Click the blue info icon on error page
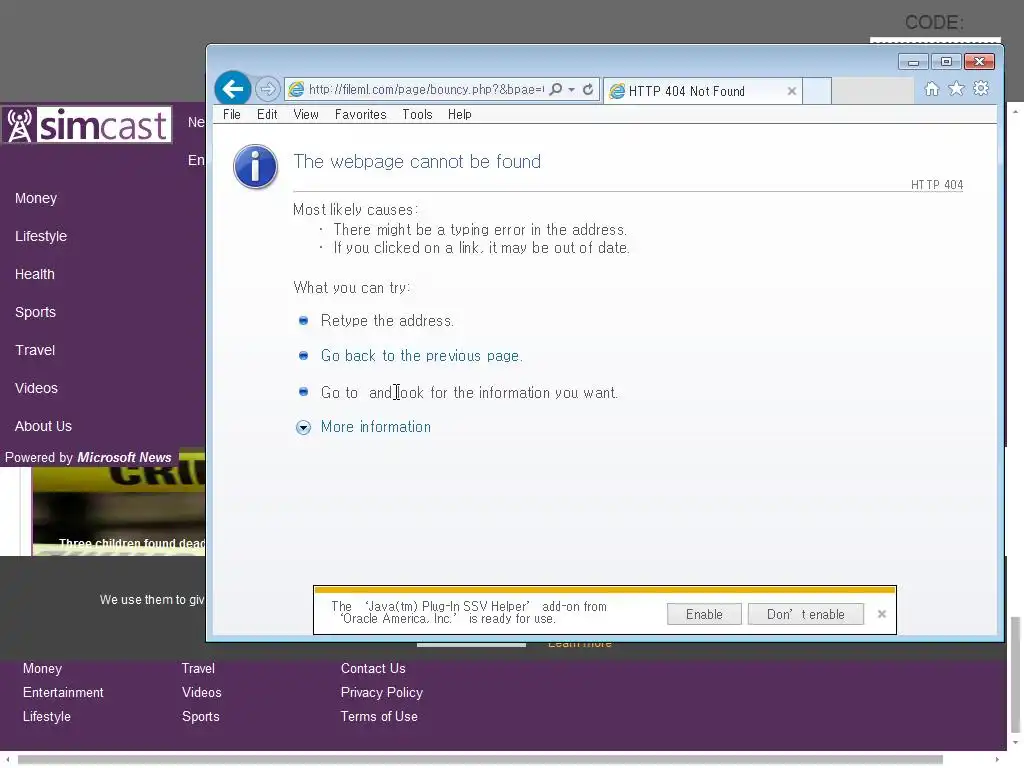Image resolution: width=1024 pixels, height=768 pixels. [x=255, y=167]
